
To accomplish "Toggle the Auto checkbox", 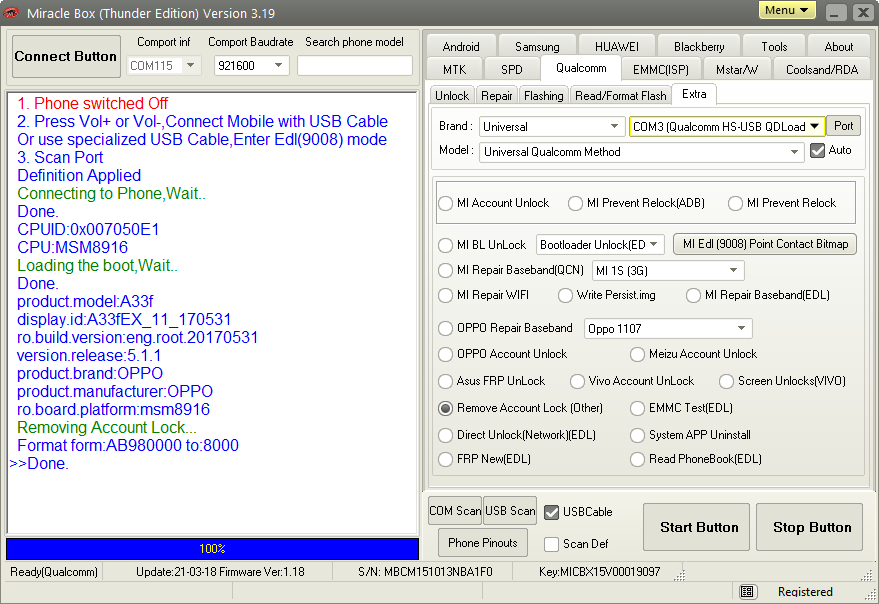I will (x=818, y=151).
